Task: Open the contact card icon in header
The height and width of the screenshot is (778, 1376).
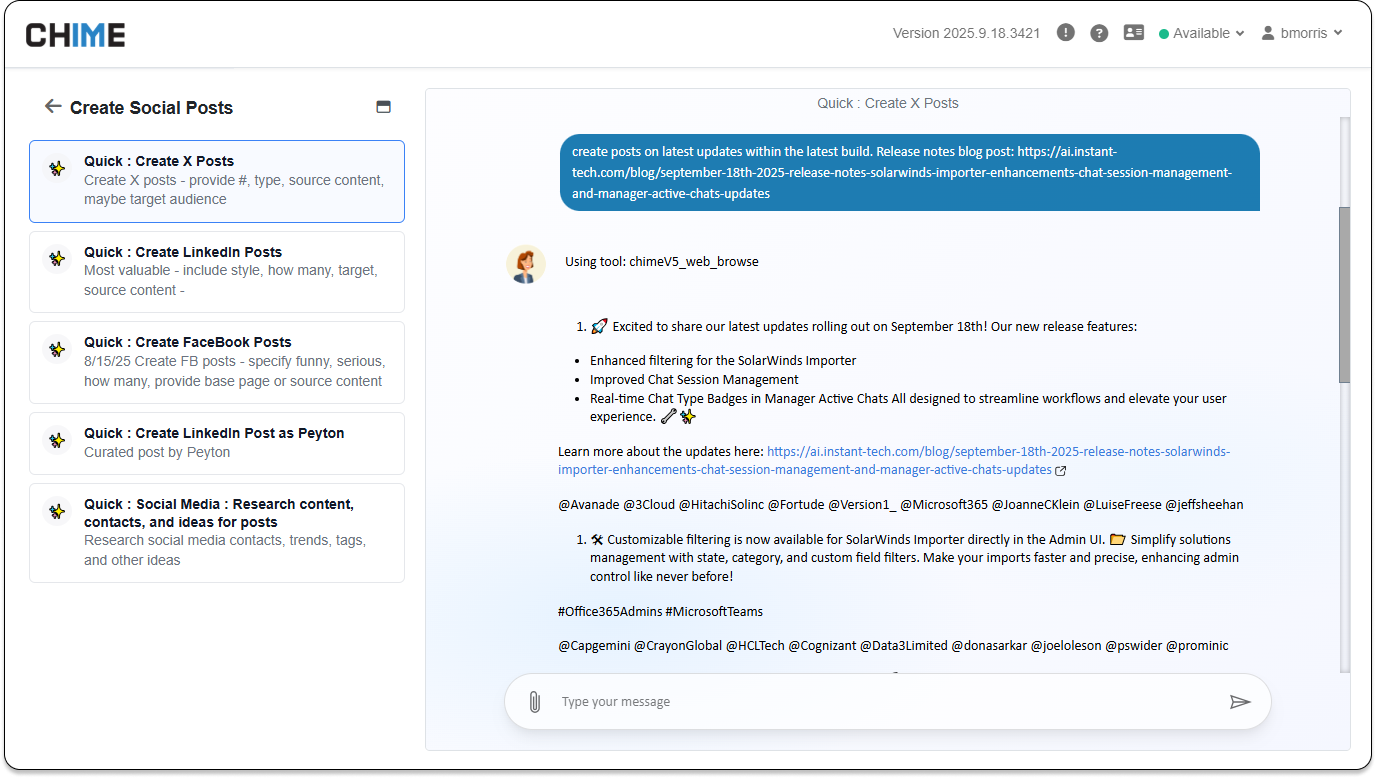Action: pos(1133,33)
